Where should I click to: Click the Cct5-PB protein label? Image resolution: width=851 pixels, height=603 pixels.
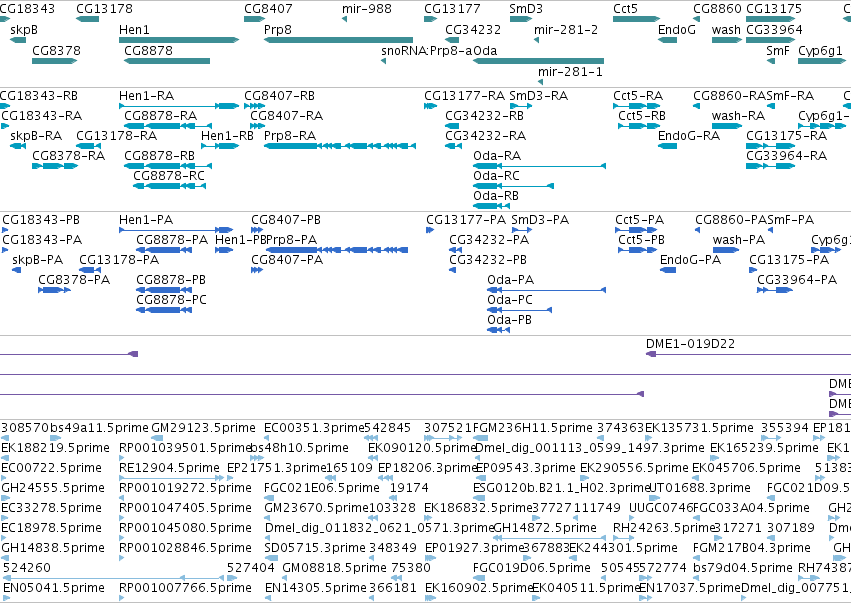coord(641,239)
